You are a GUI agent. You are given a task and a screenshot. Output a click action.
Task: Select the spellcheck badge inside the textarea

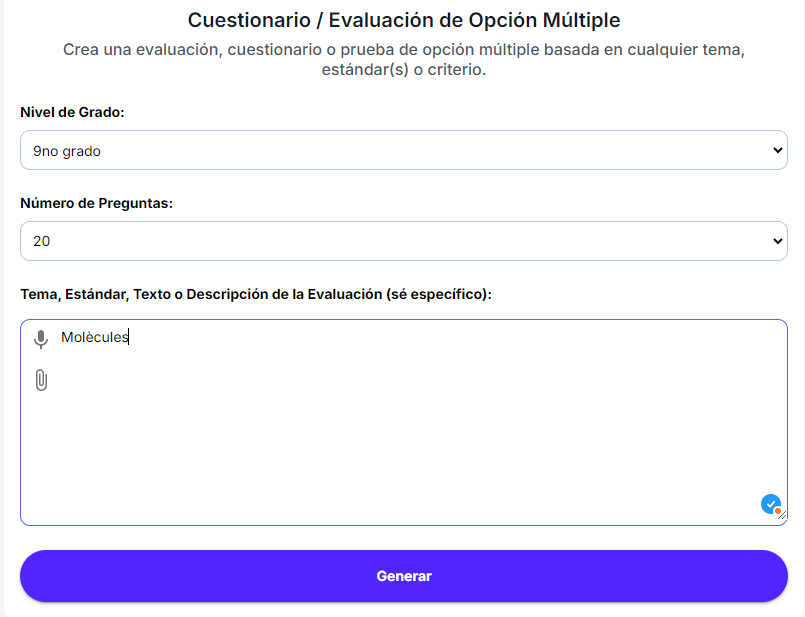pyautogui.click(x=768, y=504)
